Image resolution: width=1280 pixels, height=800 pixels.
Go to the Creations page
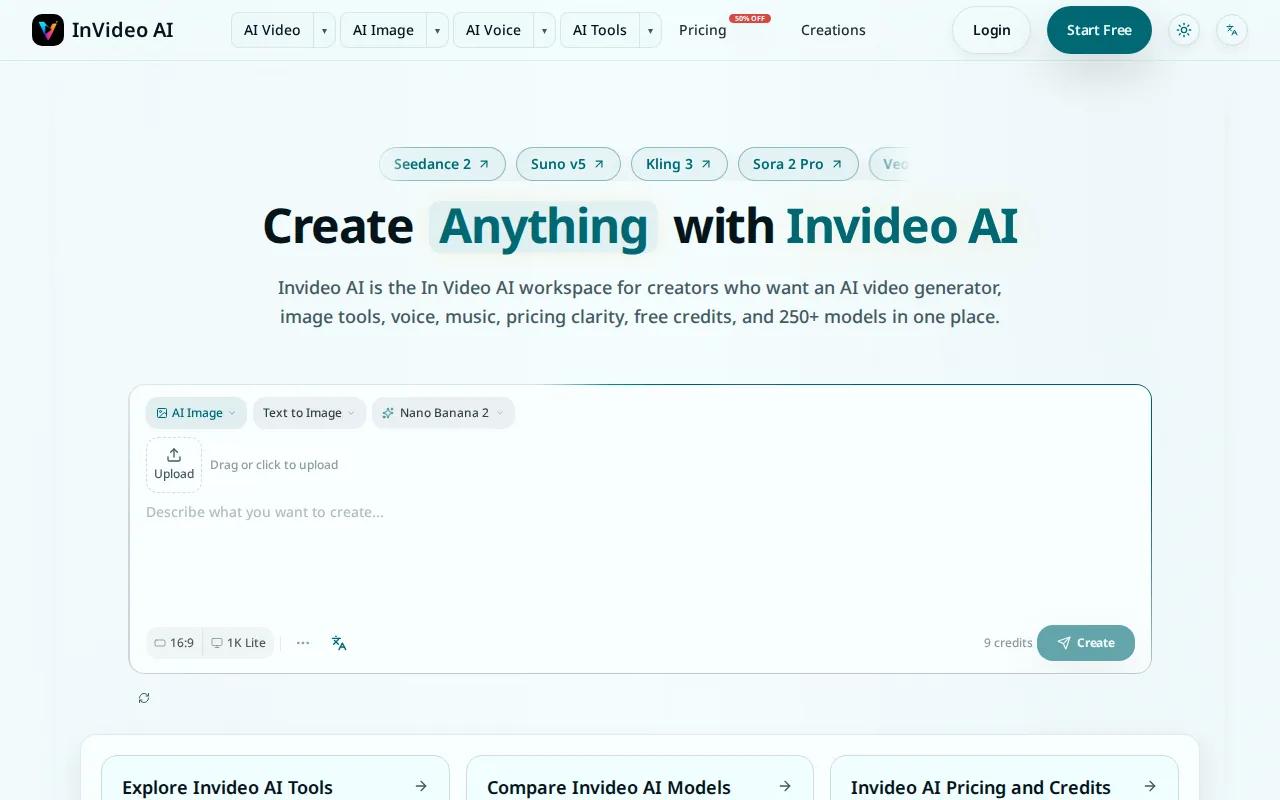833,30
